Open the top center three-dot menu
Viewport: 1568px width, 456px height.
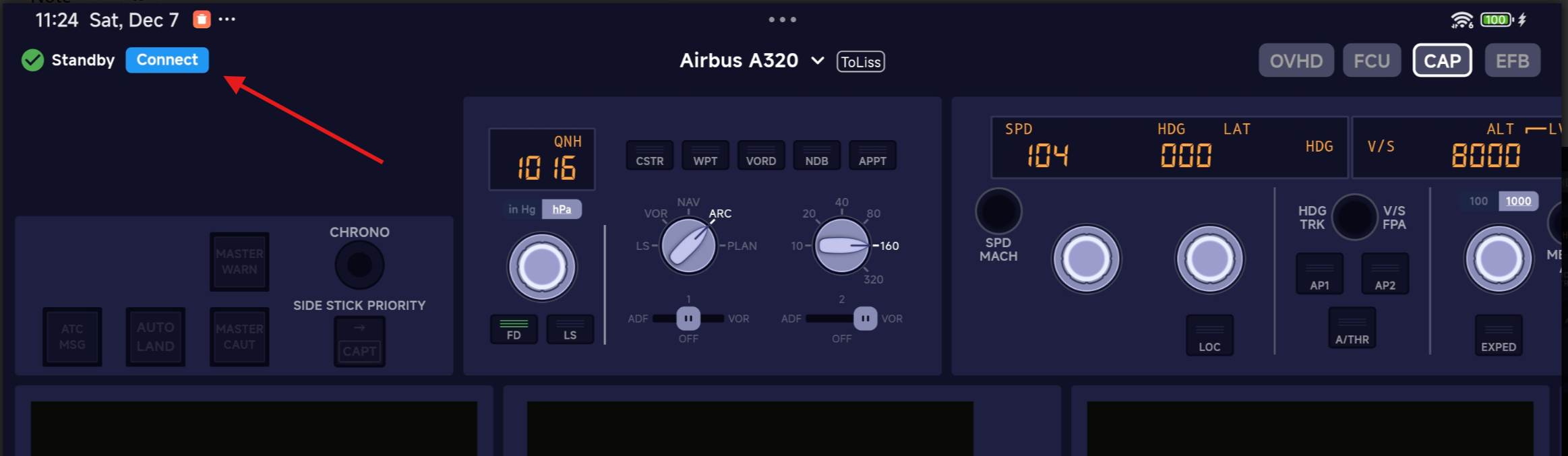[x=782, y=20]
